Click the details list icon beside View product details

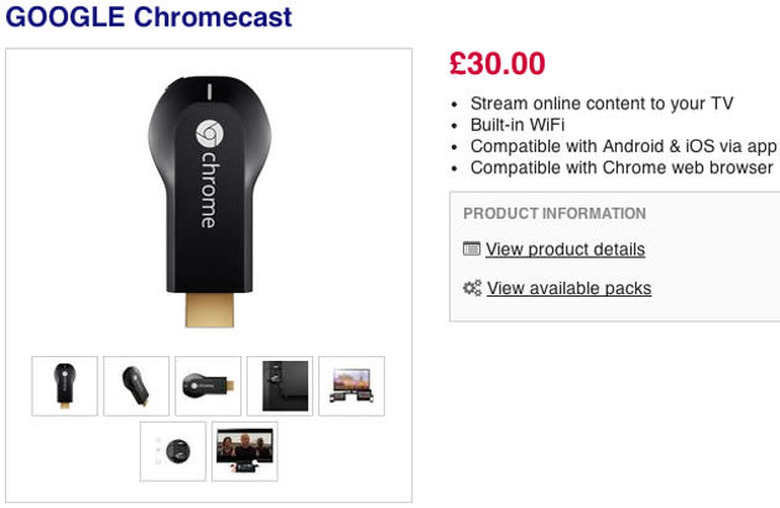coord(472,249)
